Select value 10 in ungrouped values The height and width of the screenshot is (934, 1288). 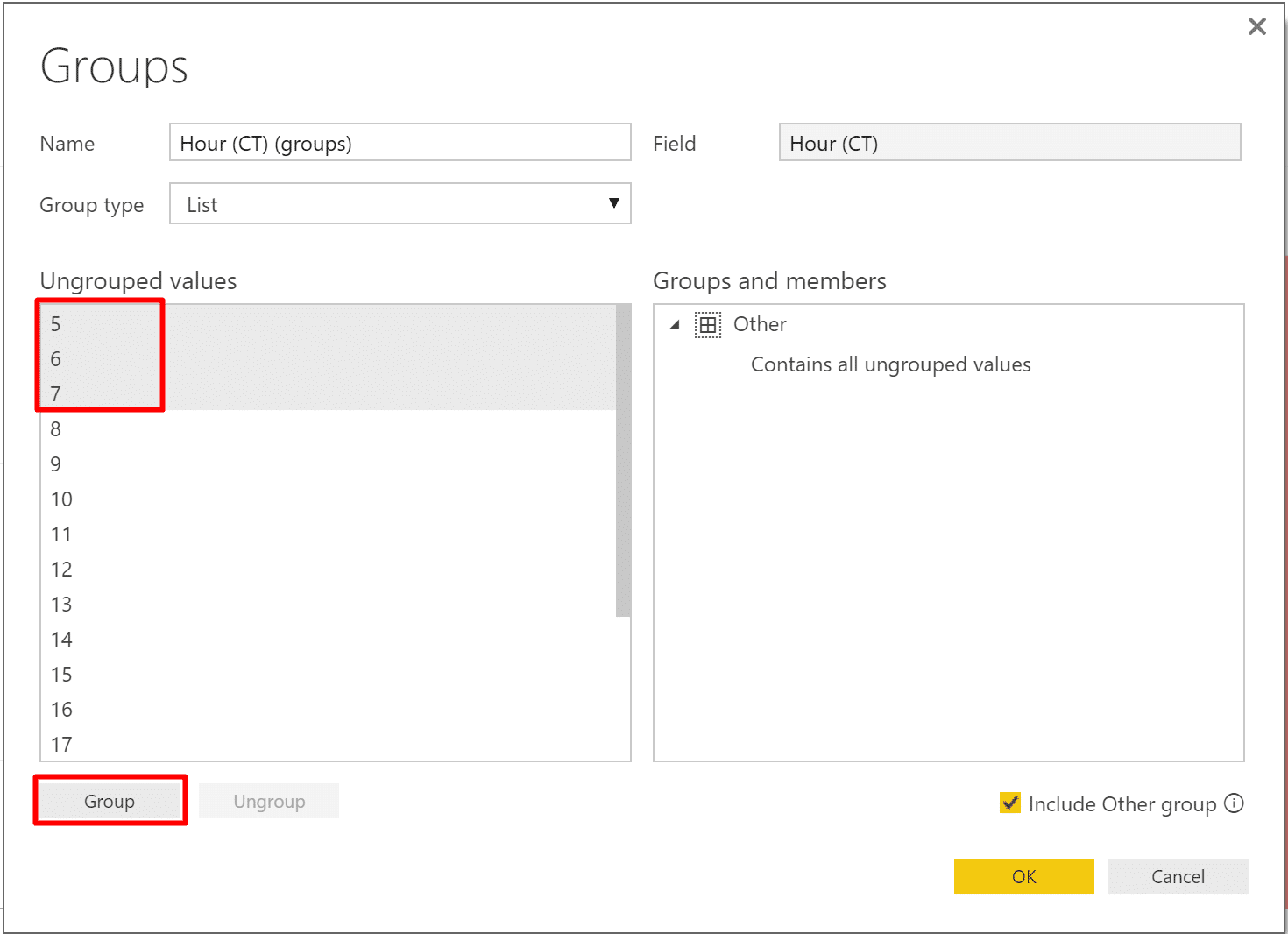(329, 499)
